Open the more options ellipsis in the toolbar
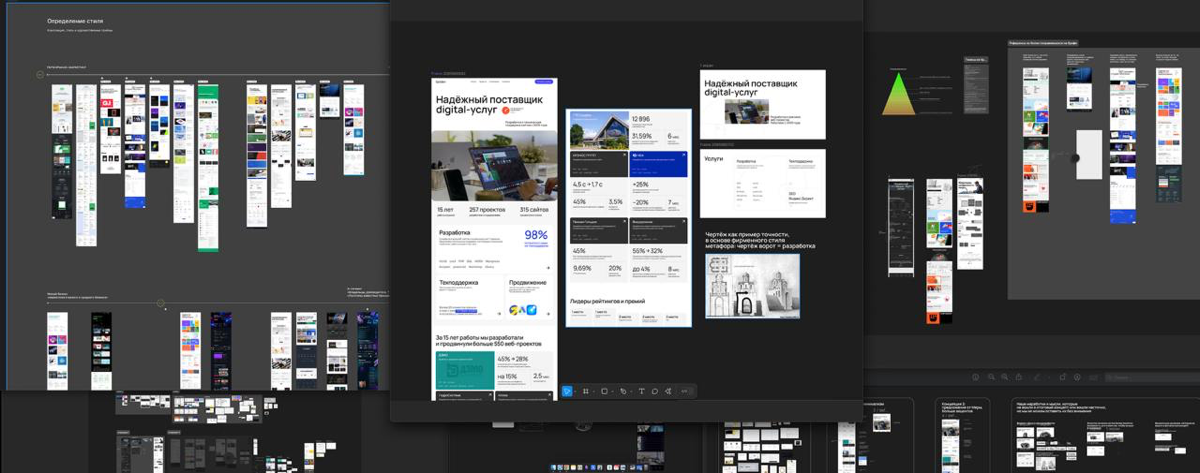 pyautogui.click(x=684, y=391)
